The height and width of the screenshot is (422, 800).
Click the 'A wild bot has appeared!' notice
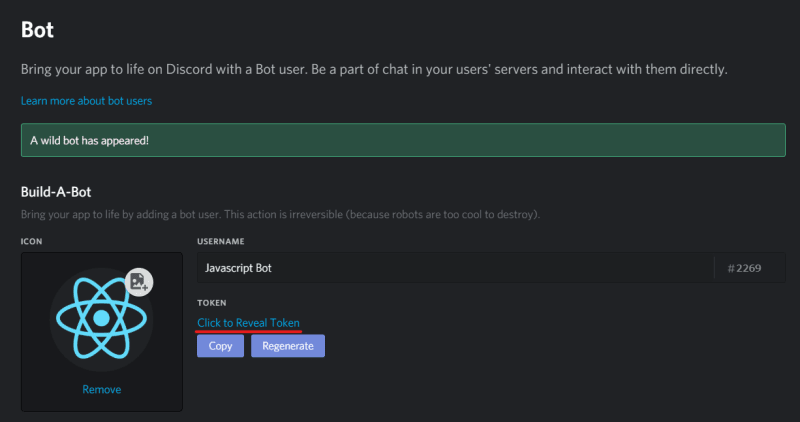tap(403, 140)
